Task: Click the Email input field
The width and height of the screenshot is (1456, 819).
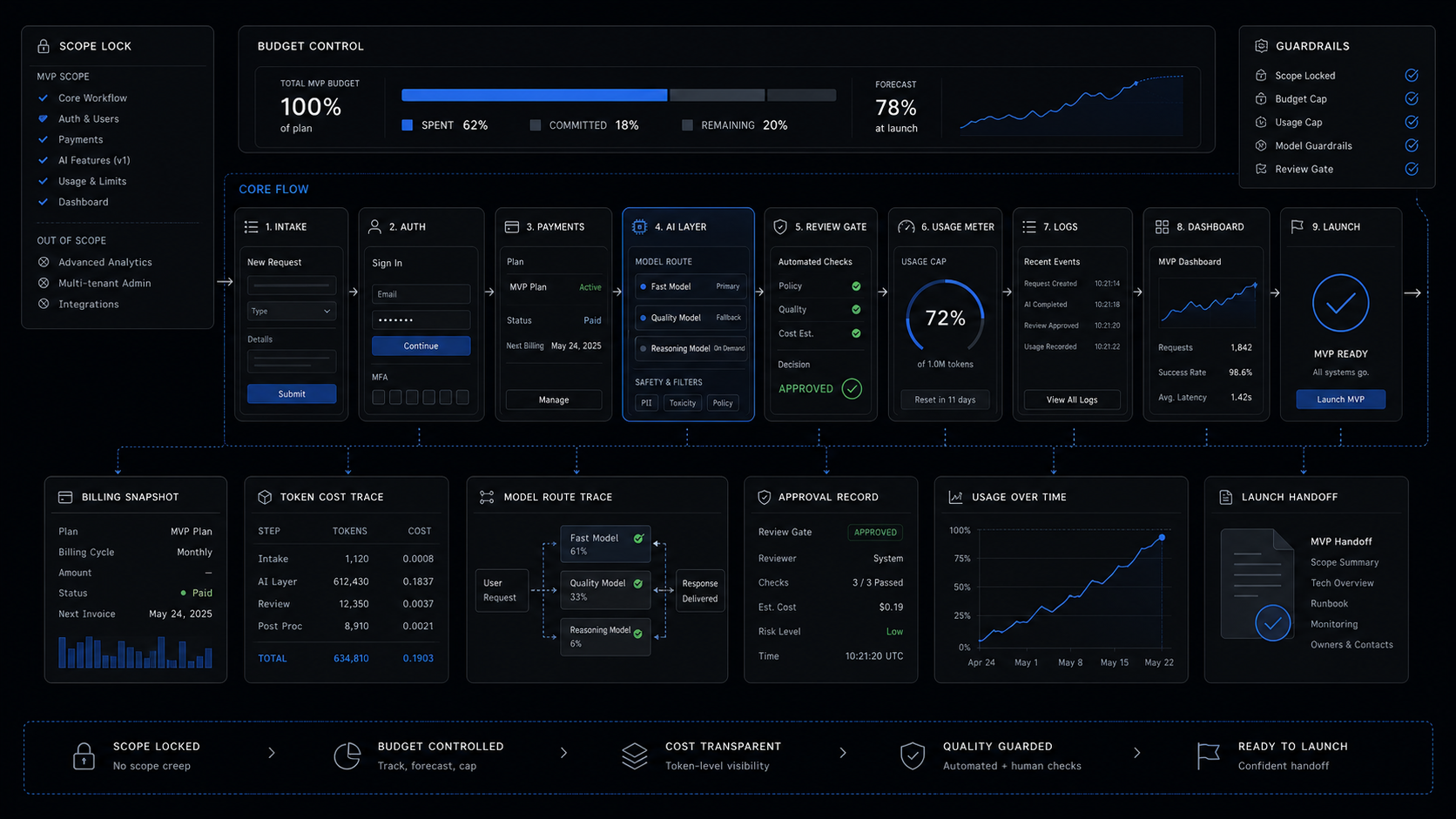Action: coord(421,294)
